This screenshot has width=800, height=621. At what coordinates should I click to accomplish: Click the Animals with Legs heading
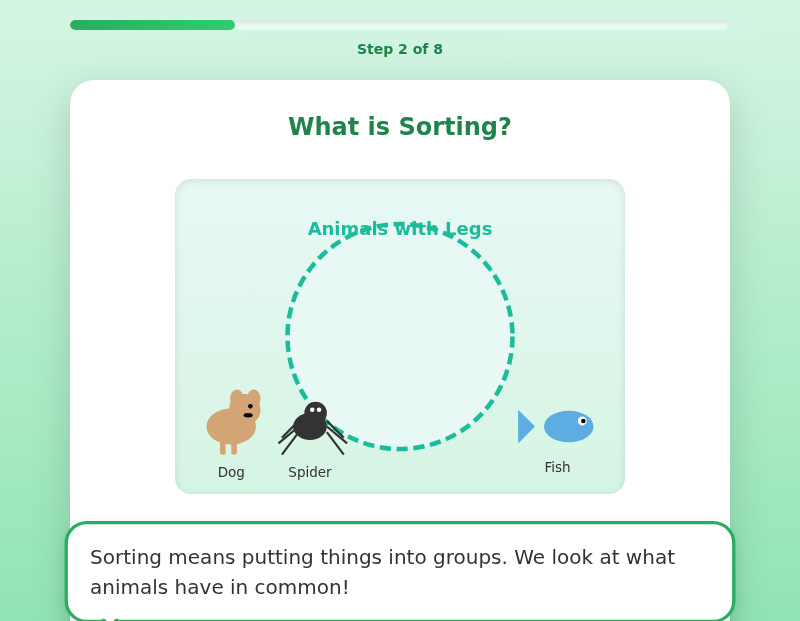tap(400, 229)
